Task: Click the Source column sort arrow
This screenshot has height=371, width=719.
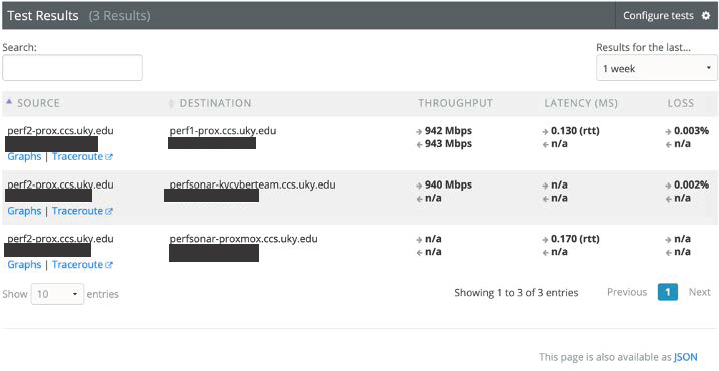Action: 9,101
